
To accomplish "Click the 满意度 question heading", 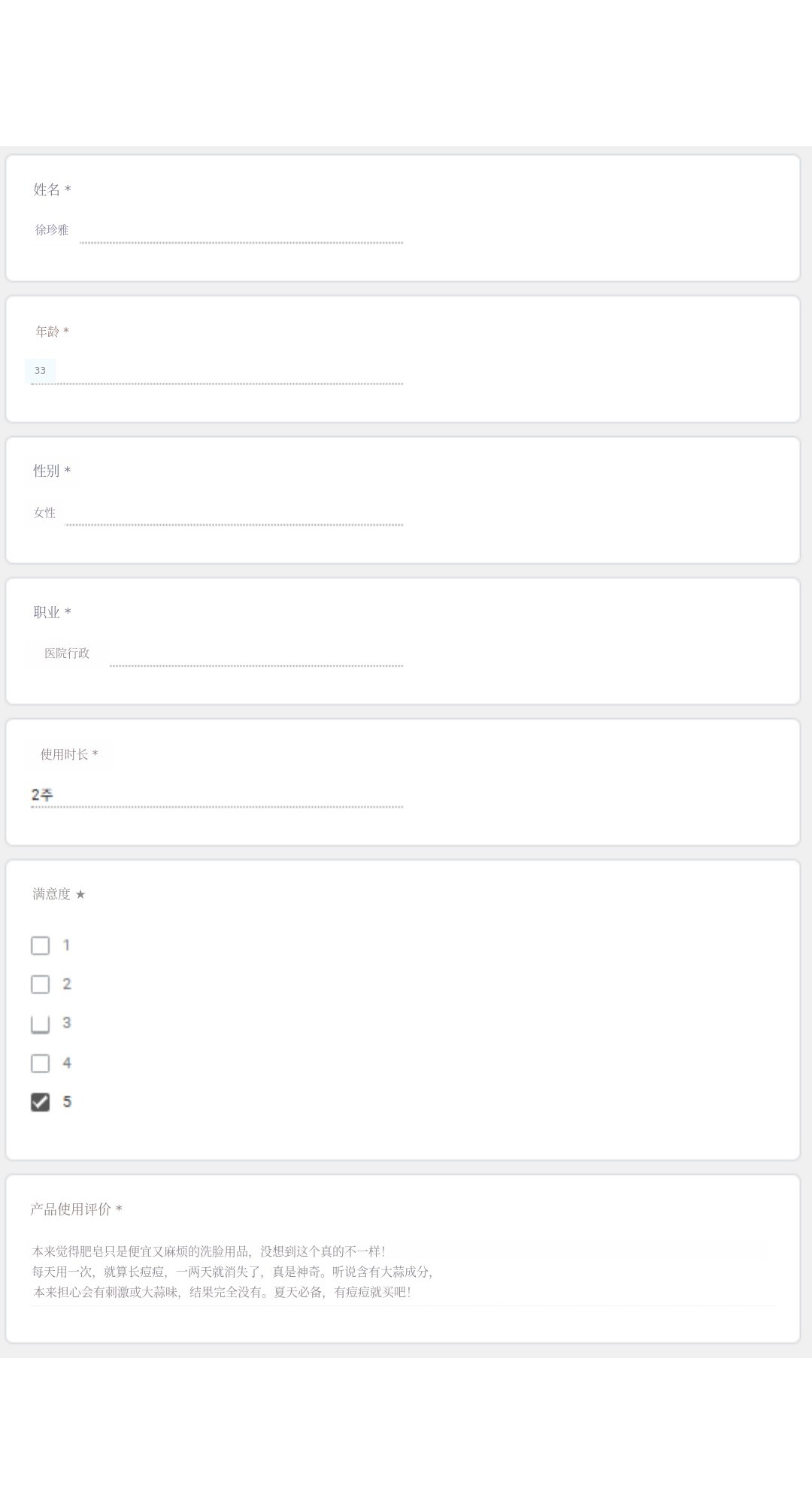I will (x=51, y=894).
